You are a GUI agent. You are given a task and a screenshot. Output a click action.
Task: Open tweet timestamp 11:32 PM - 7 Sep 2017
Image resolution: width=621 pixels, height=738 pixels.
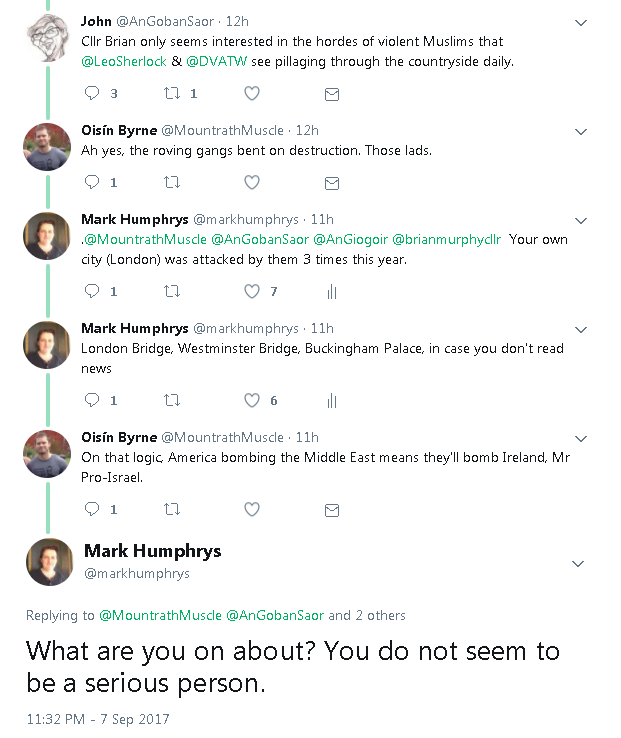coord(98,719)
